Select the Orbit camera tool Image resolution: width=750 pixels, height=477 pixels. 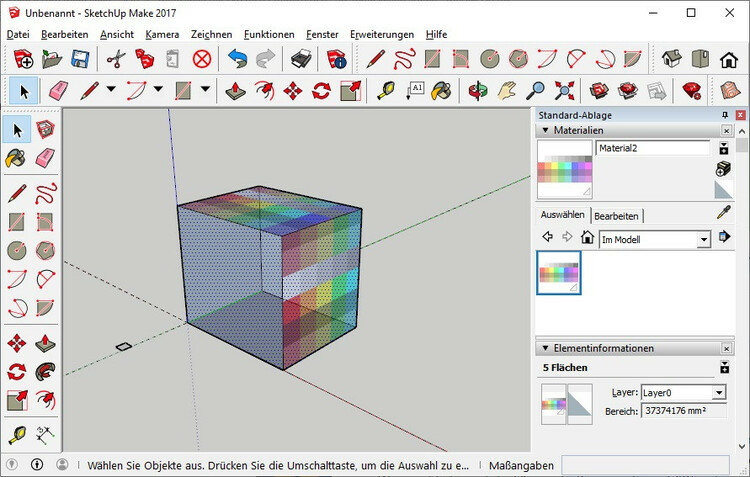pyautogui.click(x=479, y=91)
